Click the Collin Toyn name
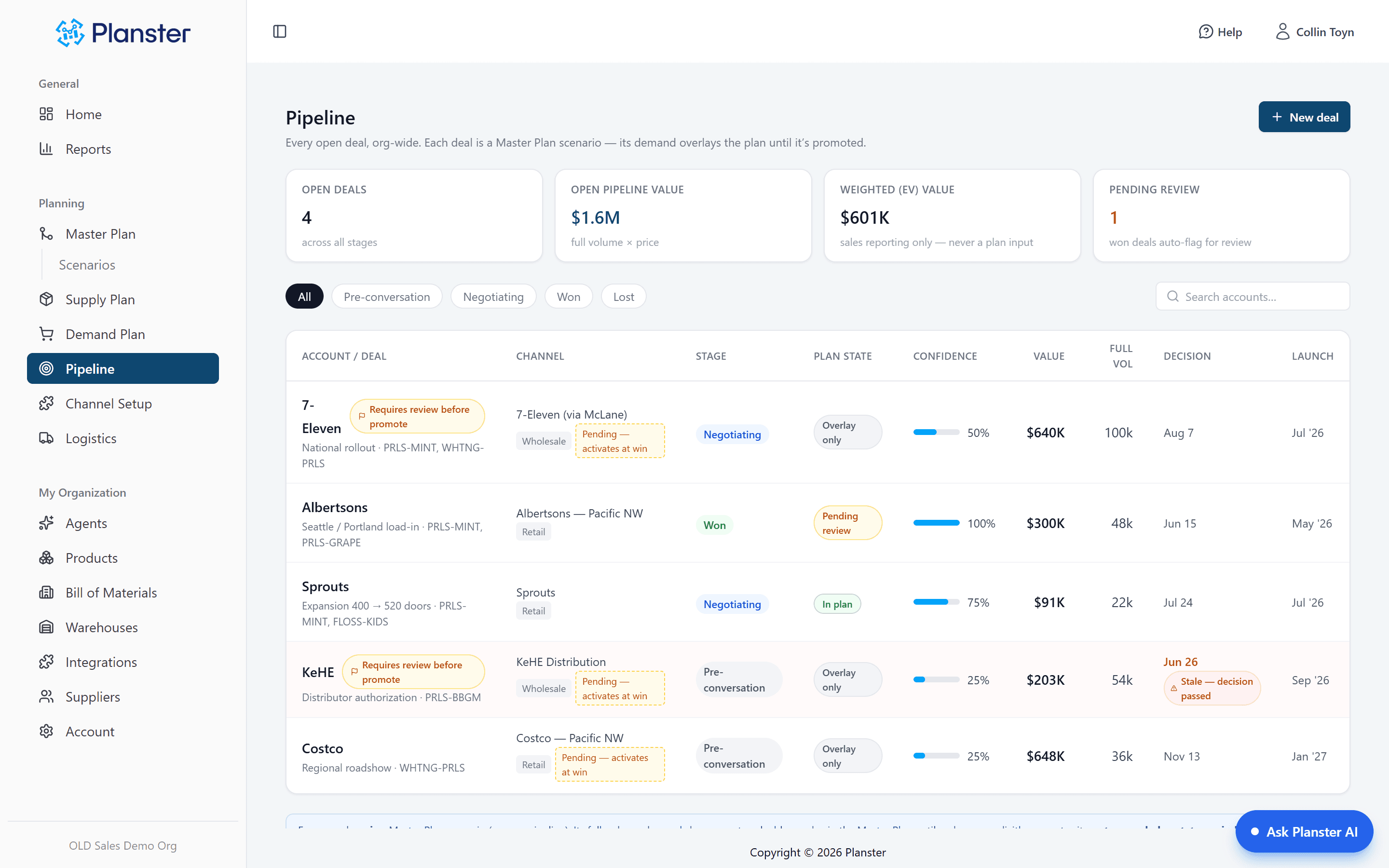The image size is (1389, 868). [1325, 32]
